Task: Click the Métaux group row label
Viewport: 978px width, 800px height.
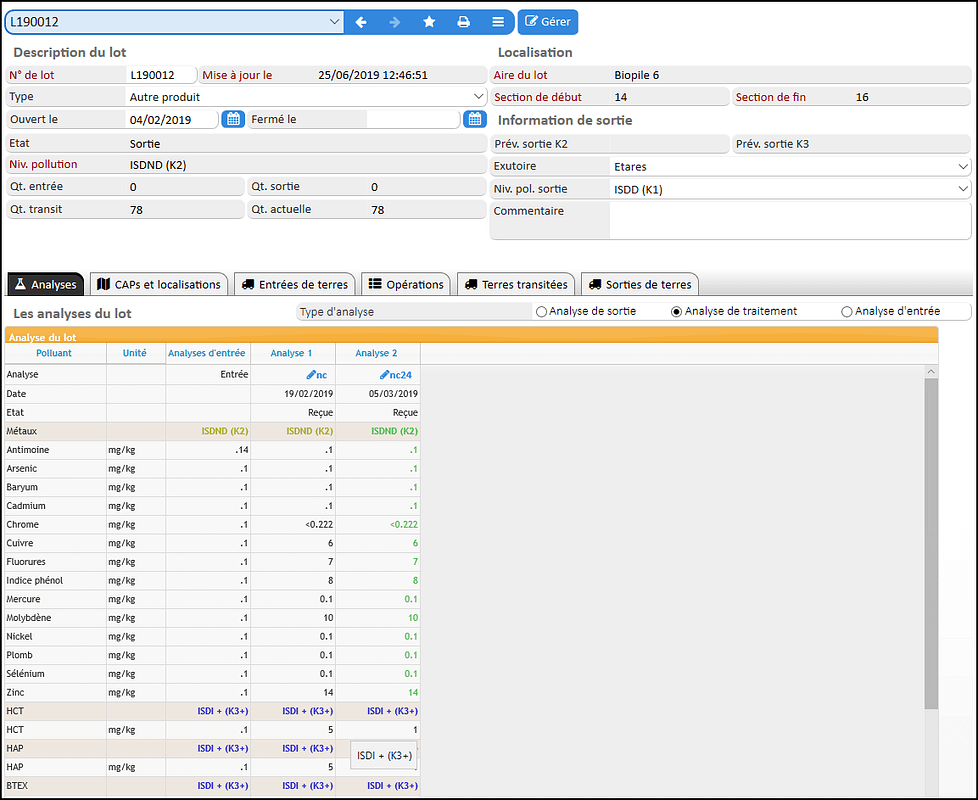Action: point(22,431)
